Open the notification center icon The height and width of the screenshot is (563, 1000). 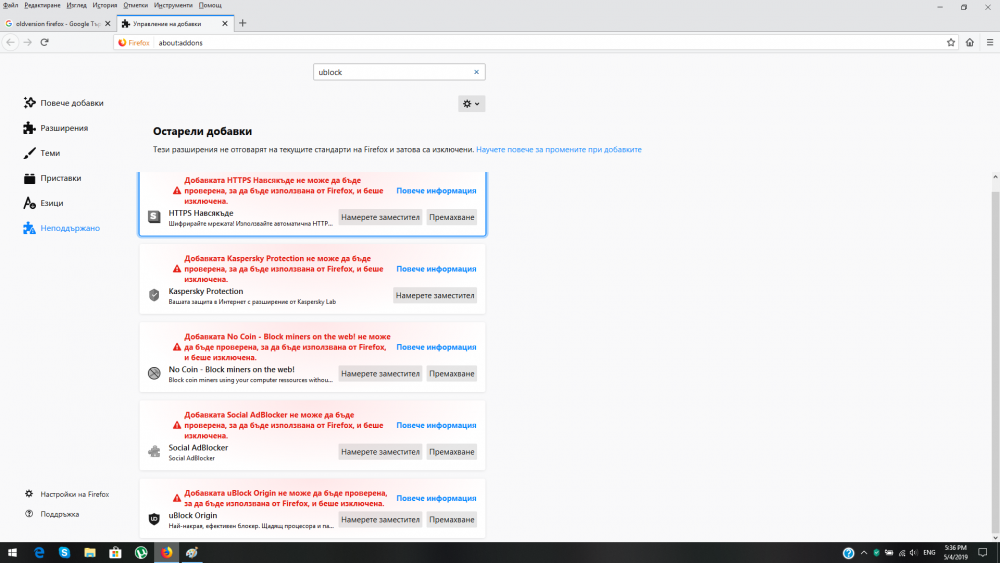[983, 552]
